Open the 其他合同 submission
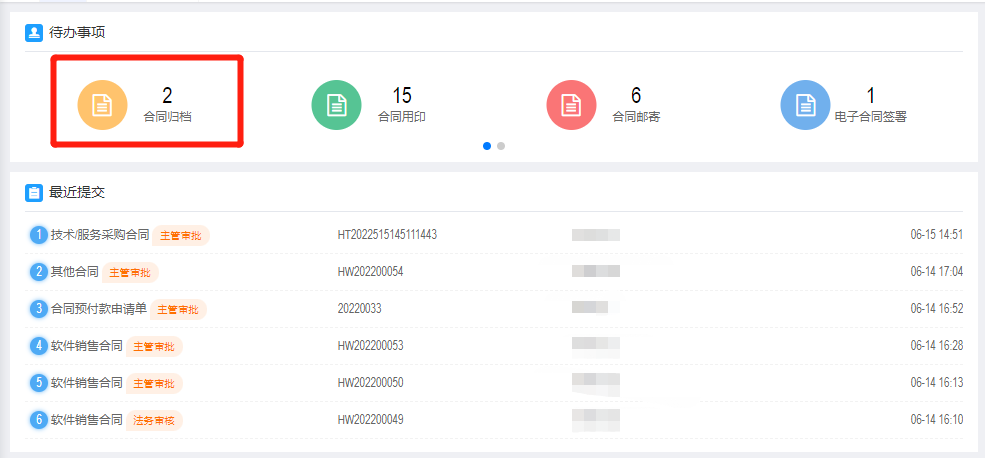The image size is (985, 458). (75, 272)
